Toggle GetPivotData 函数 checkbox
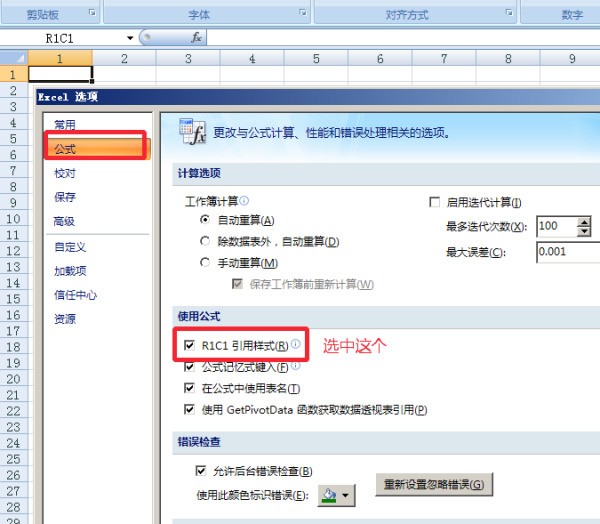Screen dimensions: 600x524 pos(189,410)
